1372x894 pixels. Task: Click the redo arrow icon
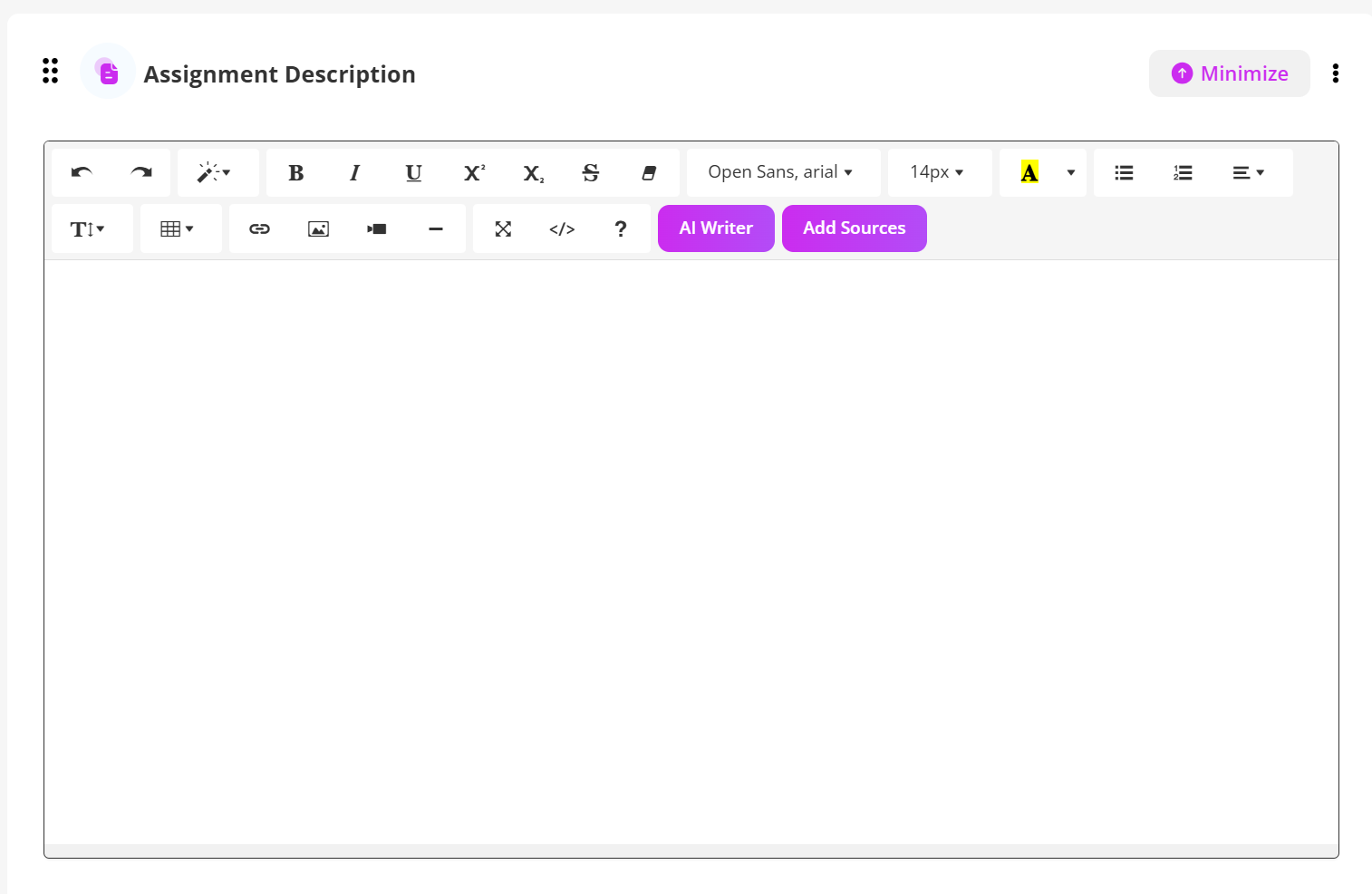pyautogui.click(x=141, y=172)
